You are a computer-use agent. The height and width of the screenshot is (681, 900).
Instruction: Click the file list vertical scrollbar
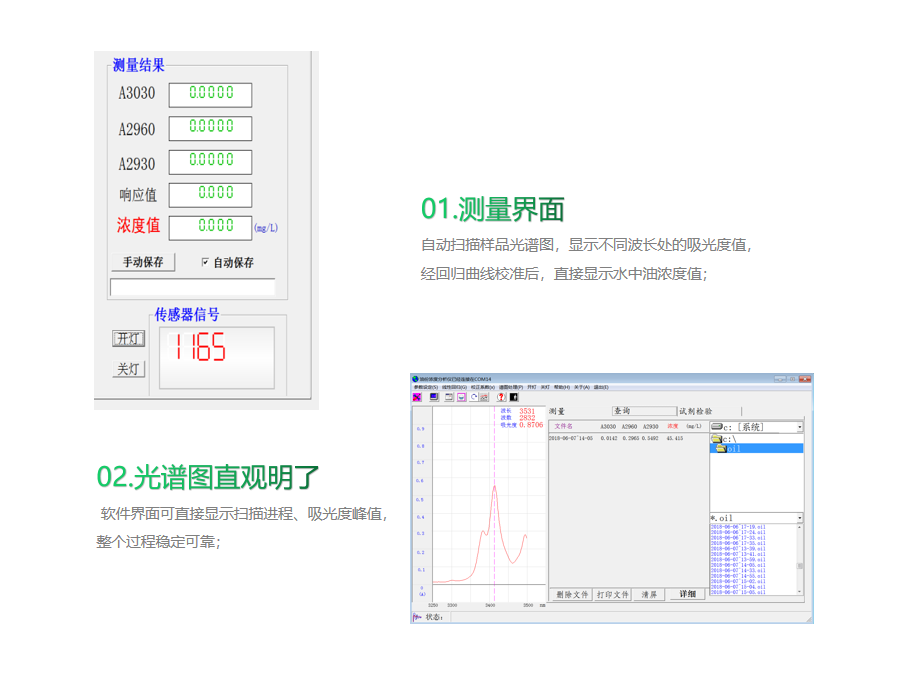[800, 558]
